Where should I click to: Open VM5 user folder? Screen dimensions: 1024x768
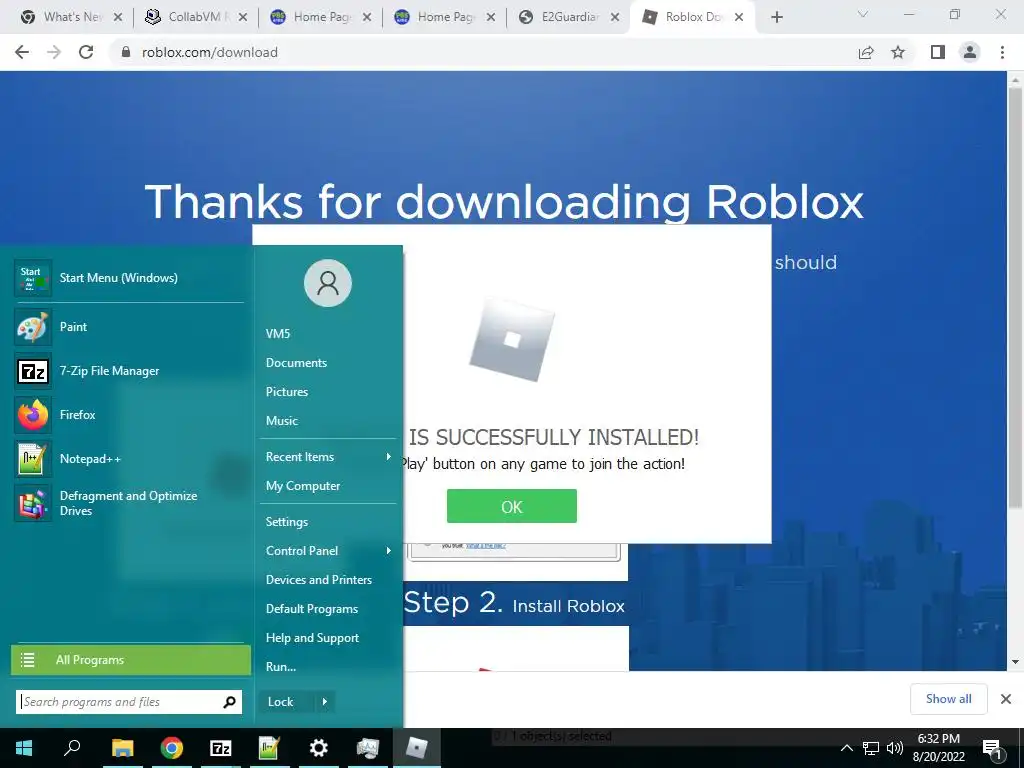point(278,334)
